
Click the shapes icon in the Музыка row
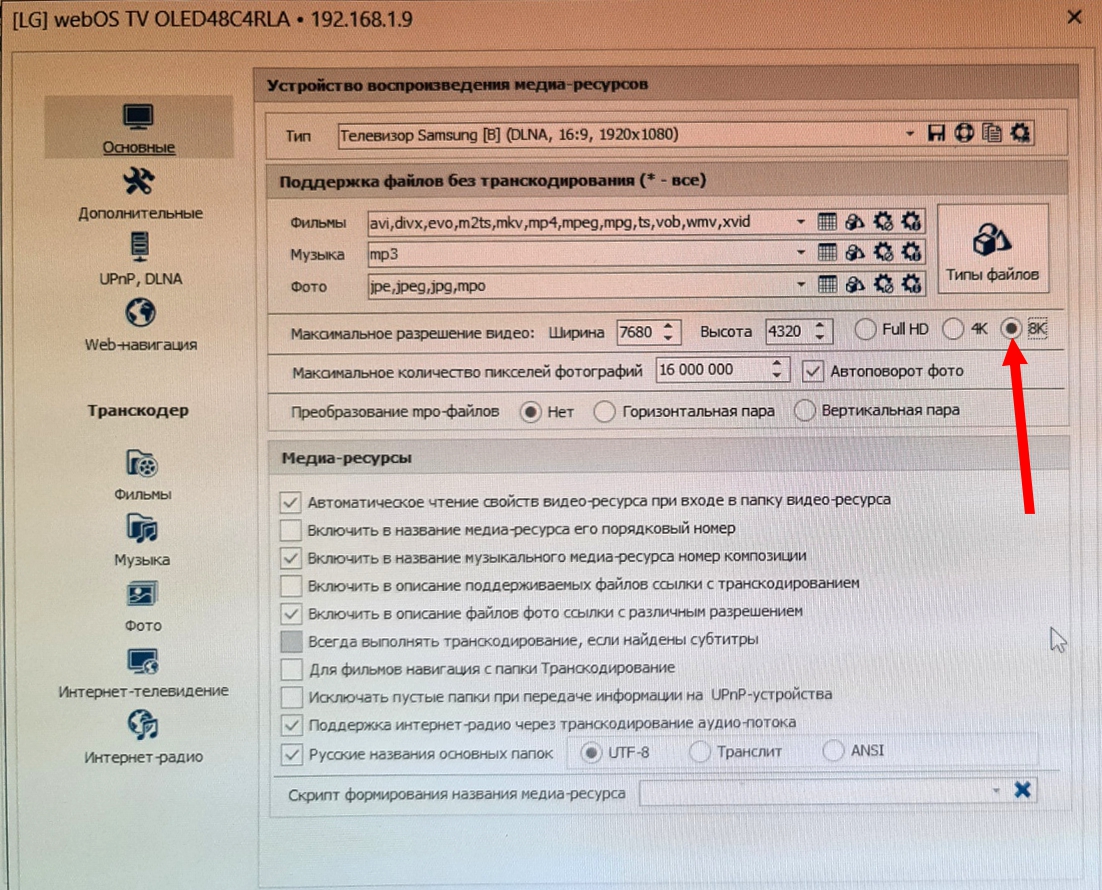click(855, 253)
